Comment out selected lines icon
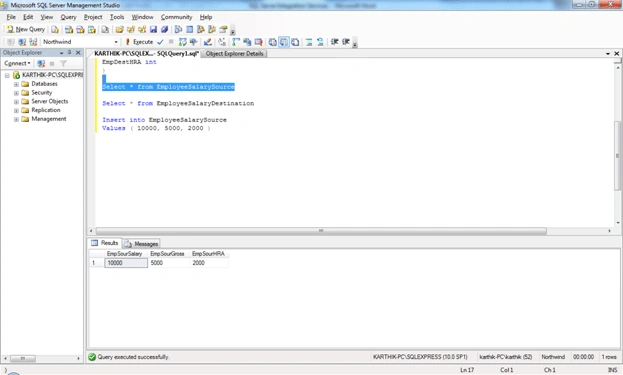 (x=309, y=42)
